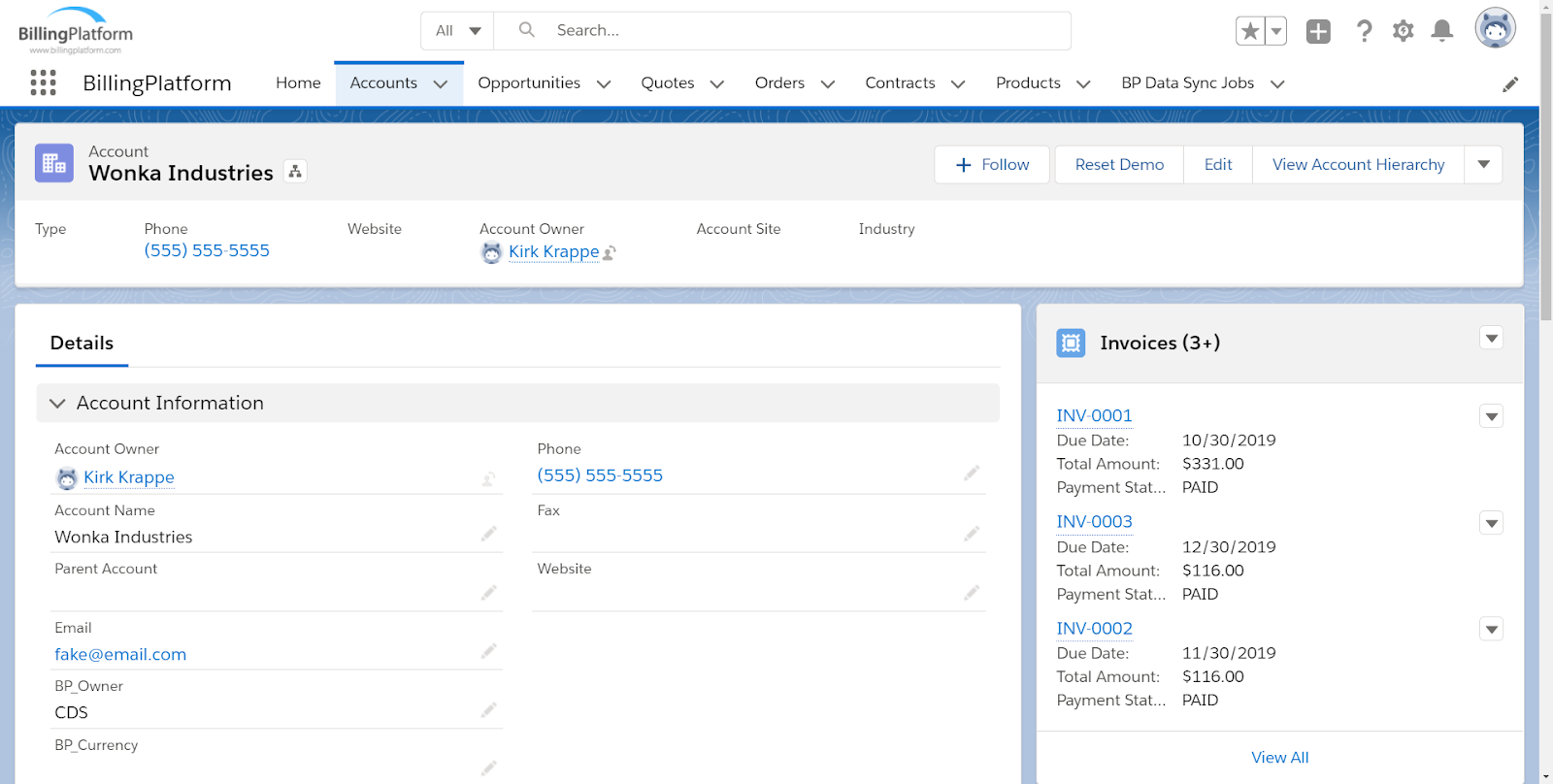Viewport: 1553px width, 784px height.
Task: Click the change owner icon in Details section
Action: coord(489,478)
